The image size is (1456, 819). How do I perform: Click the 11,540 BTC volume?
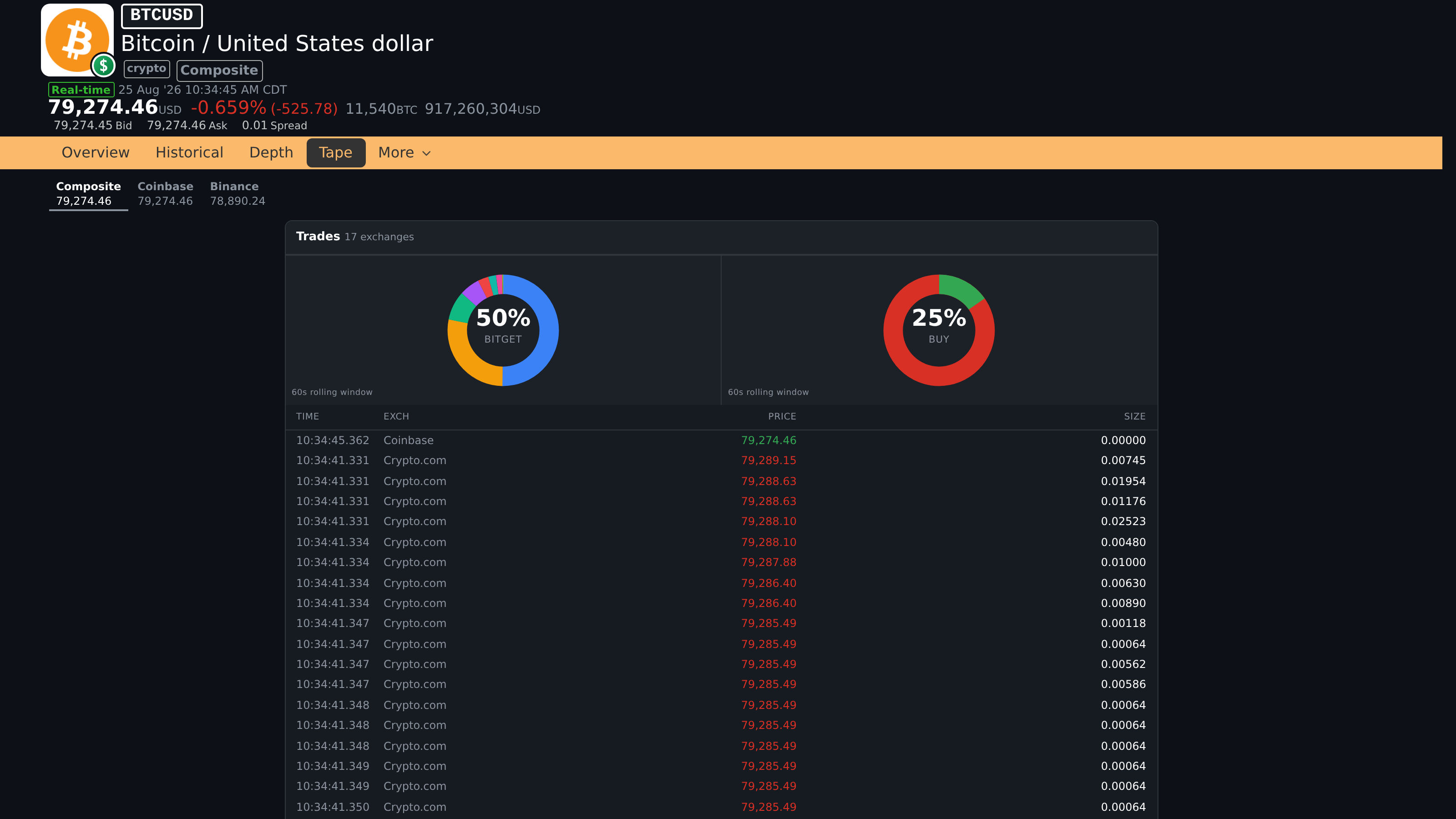coord(381,109)
